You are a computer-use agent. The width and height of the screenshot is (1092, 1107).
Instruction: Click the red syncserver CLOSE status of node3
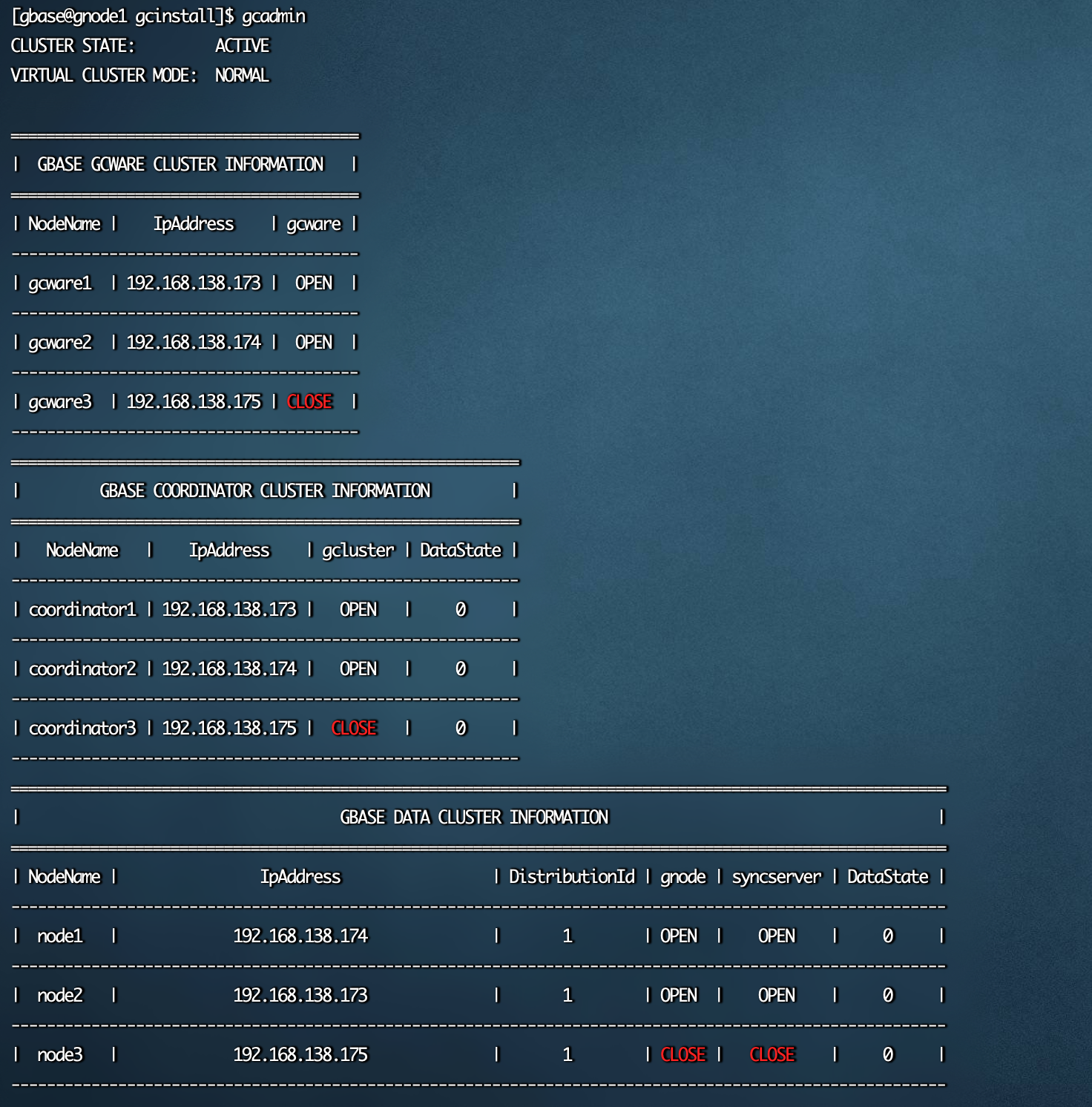[x=772, y=1055]
